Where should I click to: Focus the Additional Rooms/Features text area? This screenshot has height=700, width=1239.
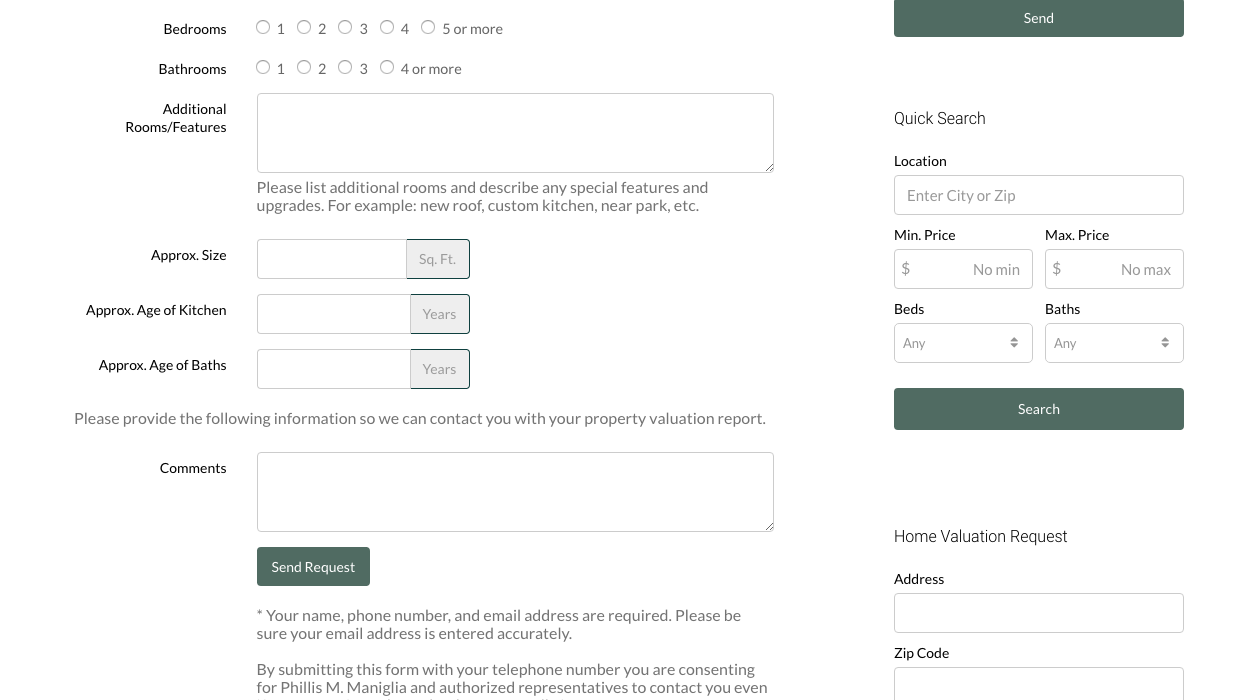click(515, 133)
